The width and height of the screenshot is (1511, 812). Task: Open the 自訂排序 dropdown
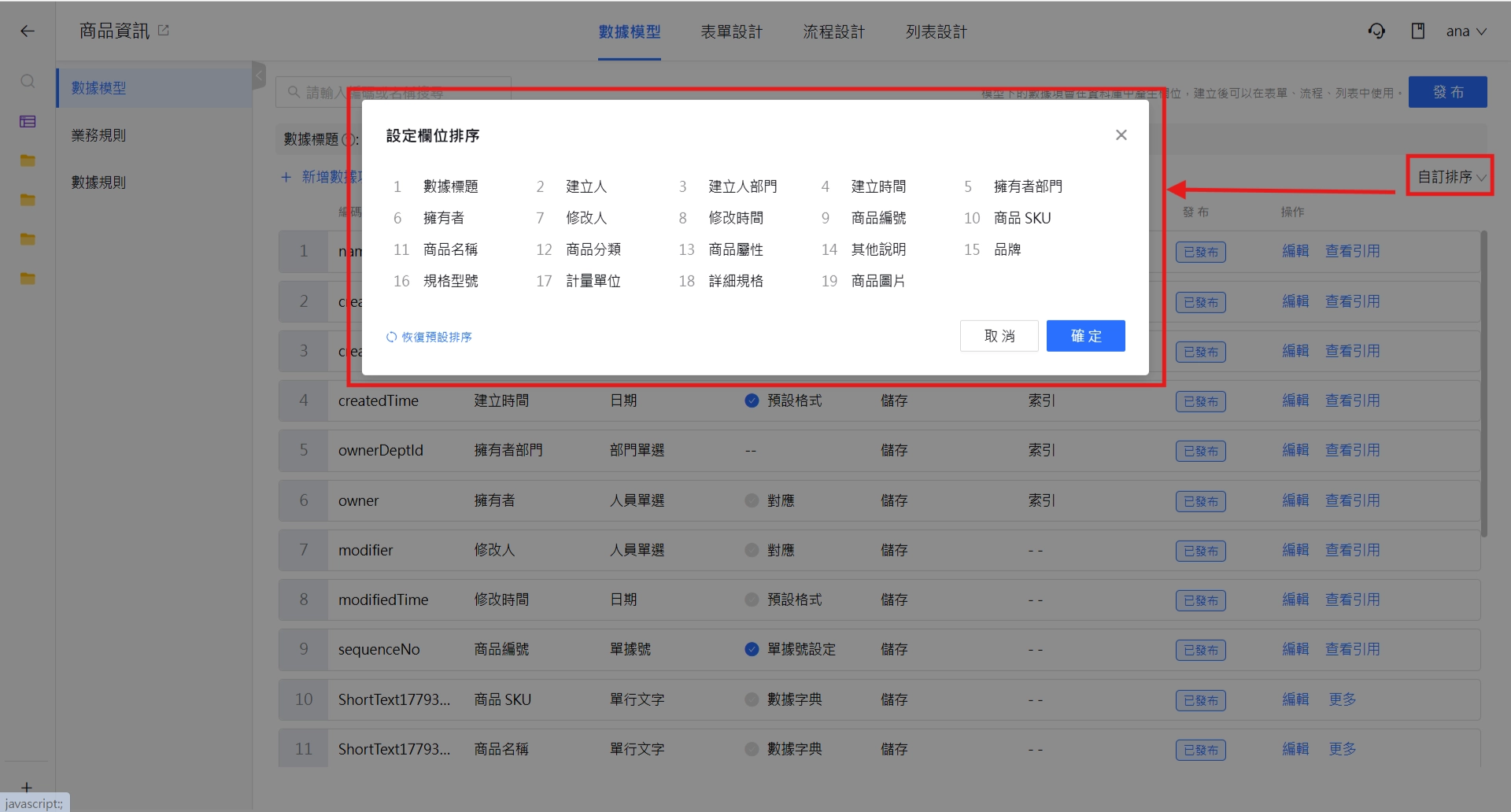(1451, 177)
